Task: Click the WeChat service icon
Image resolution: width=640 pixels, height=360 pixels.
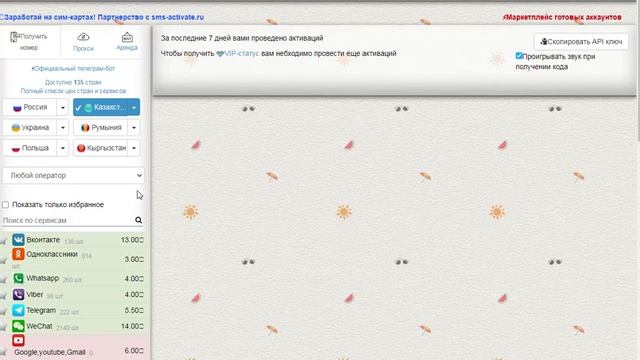Action: click(18, 326)
